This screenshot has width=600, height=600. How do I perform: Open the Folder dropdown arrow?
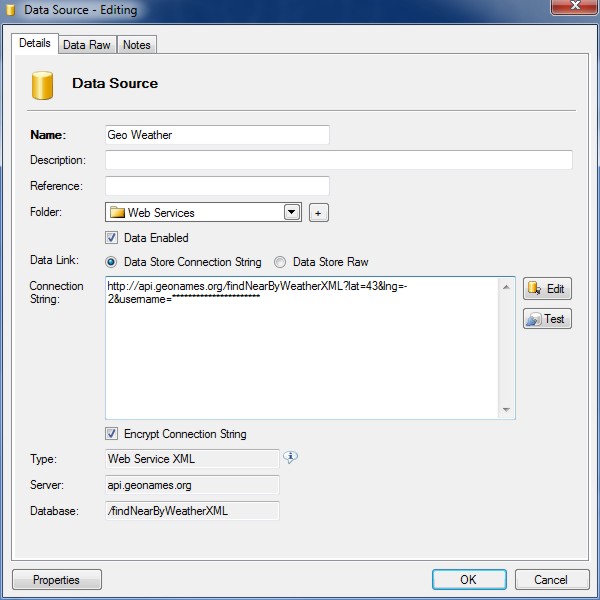click(x=292, y=212)
